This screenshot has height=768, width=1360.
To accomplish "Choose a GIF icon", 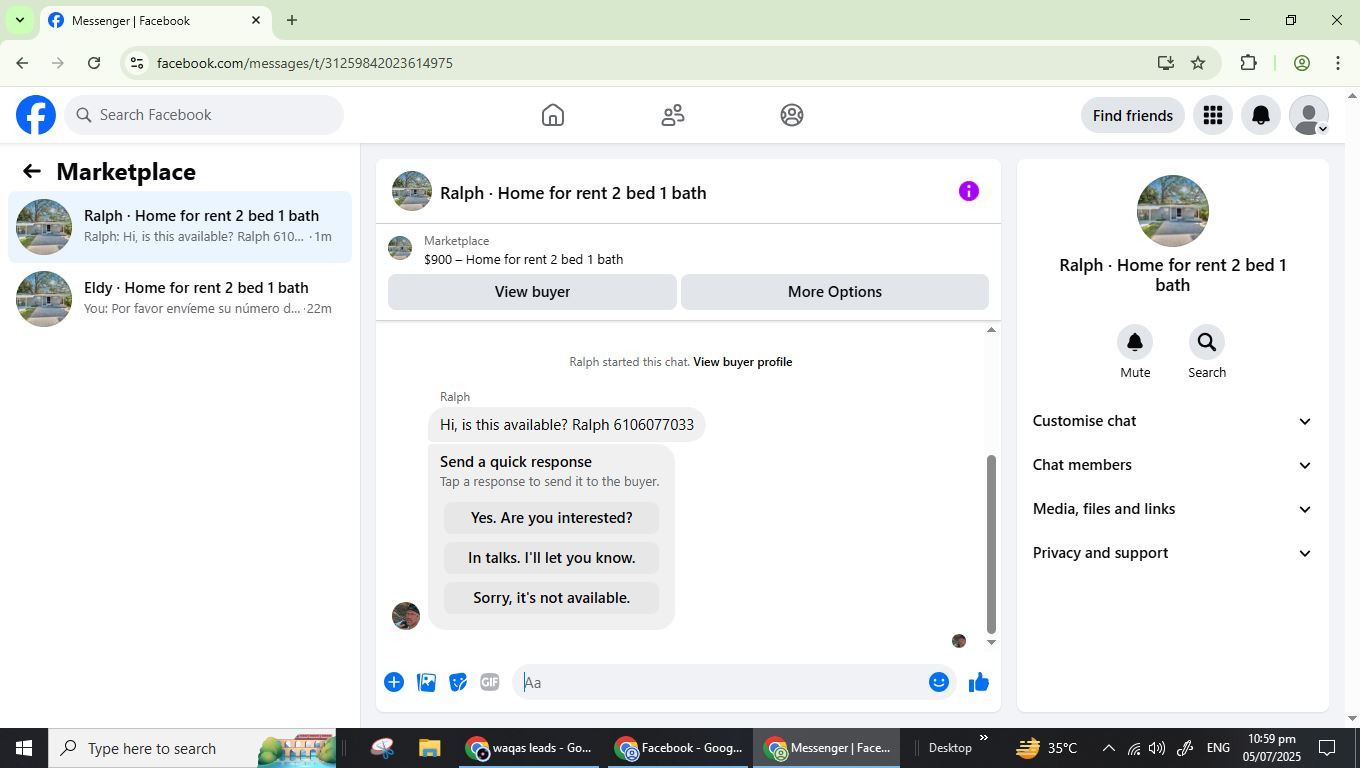I will [490, 682].
